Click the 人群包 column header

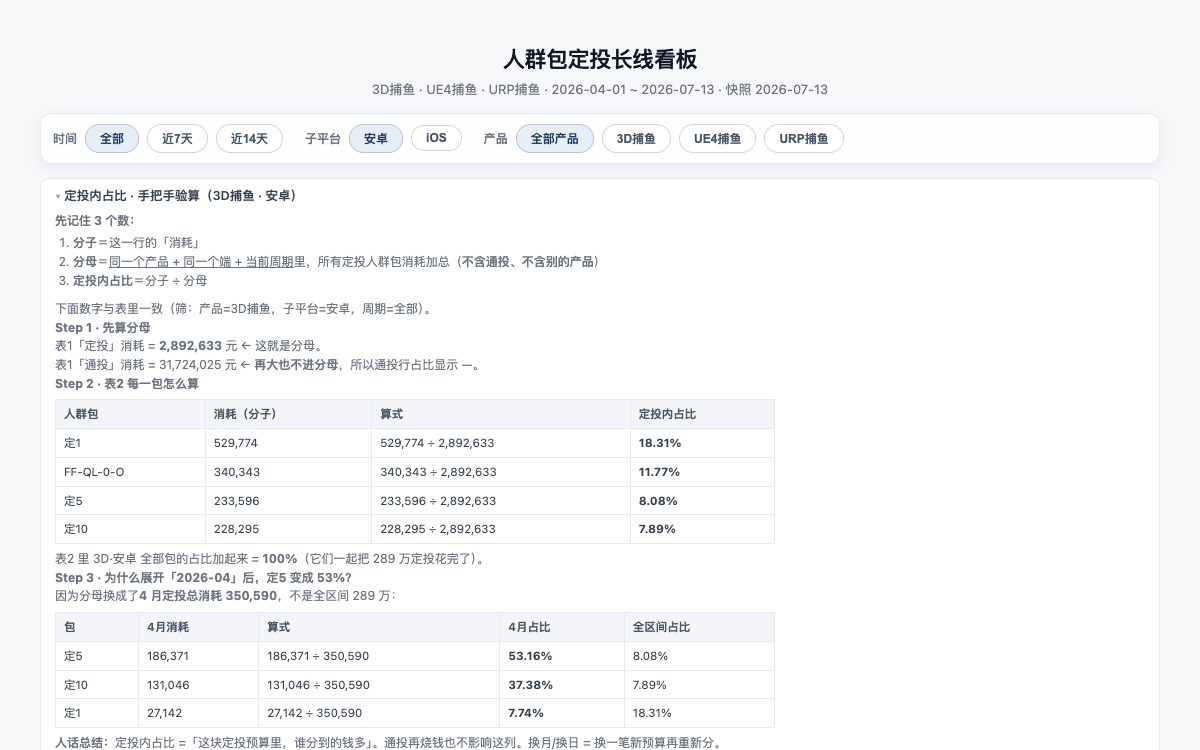131,414
